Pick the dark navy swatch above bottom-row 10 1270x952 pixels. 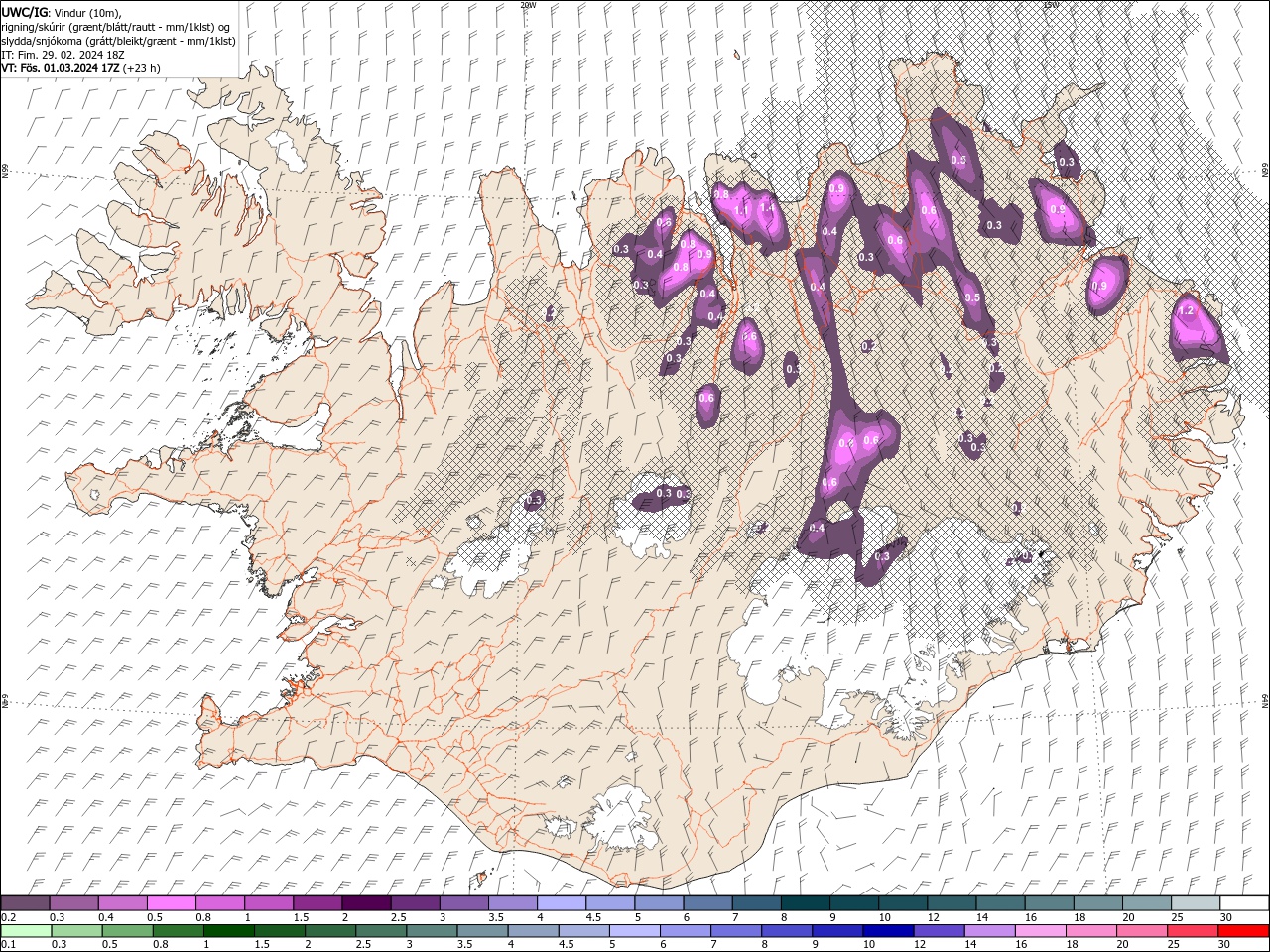coord(886,931)
